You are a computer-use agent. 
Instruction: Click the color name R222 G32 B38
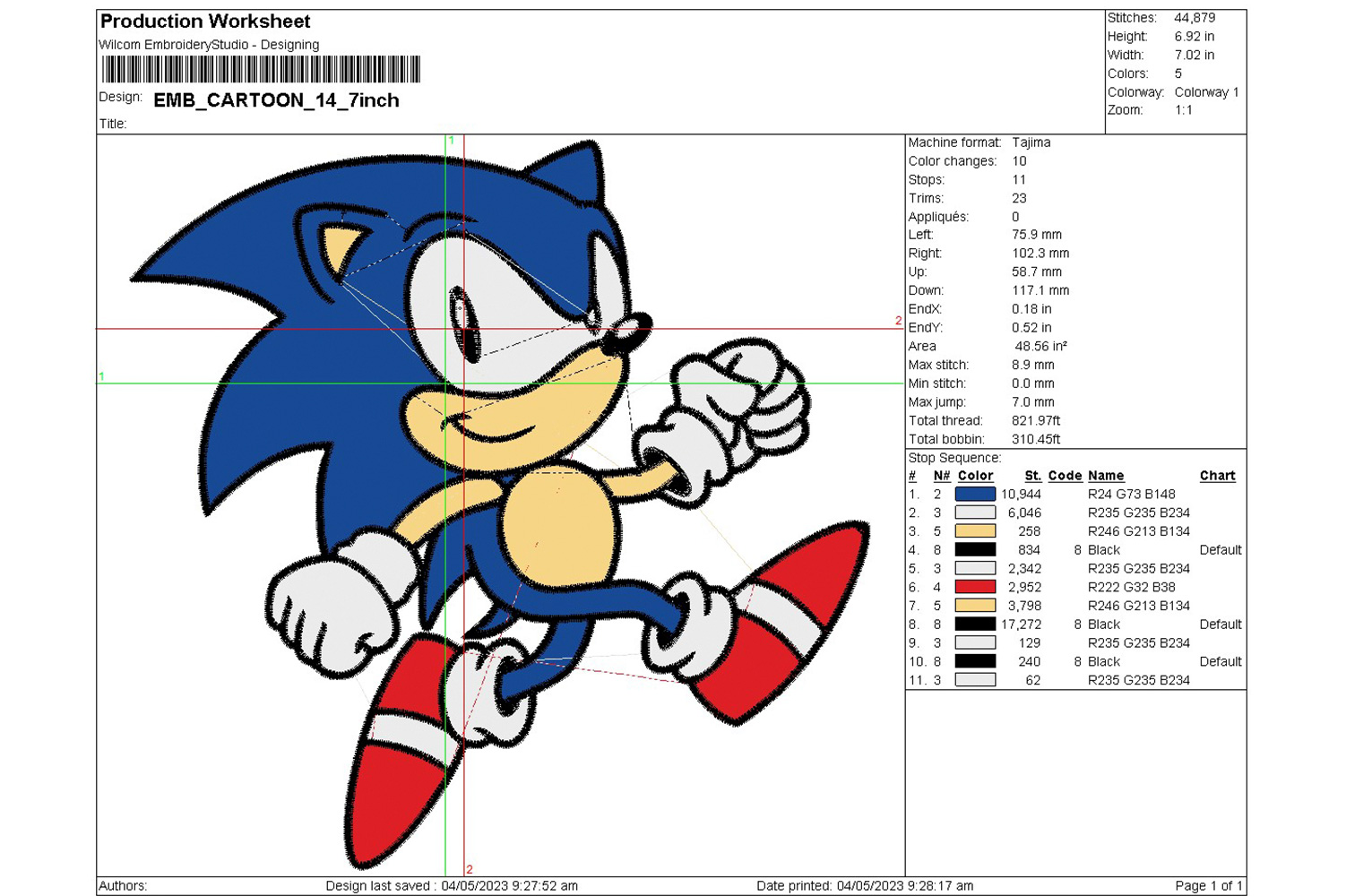(1131, 587)
